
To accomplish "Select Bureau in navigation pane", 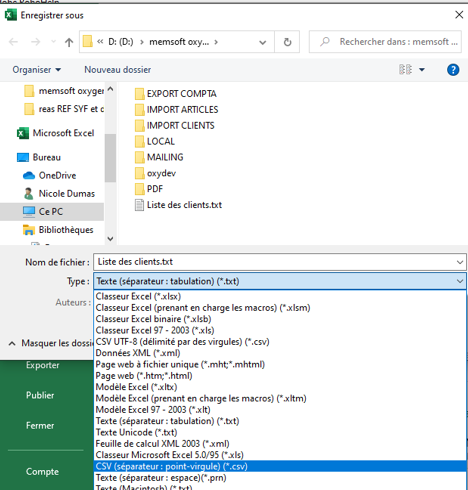I will coord(39,157).
